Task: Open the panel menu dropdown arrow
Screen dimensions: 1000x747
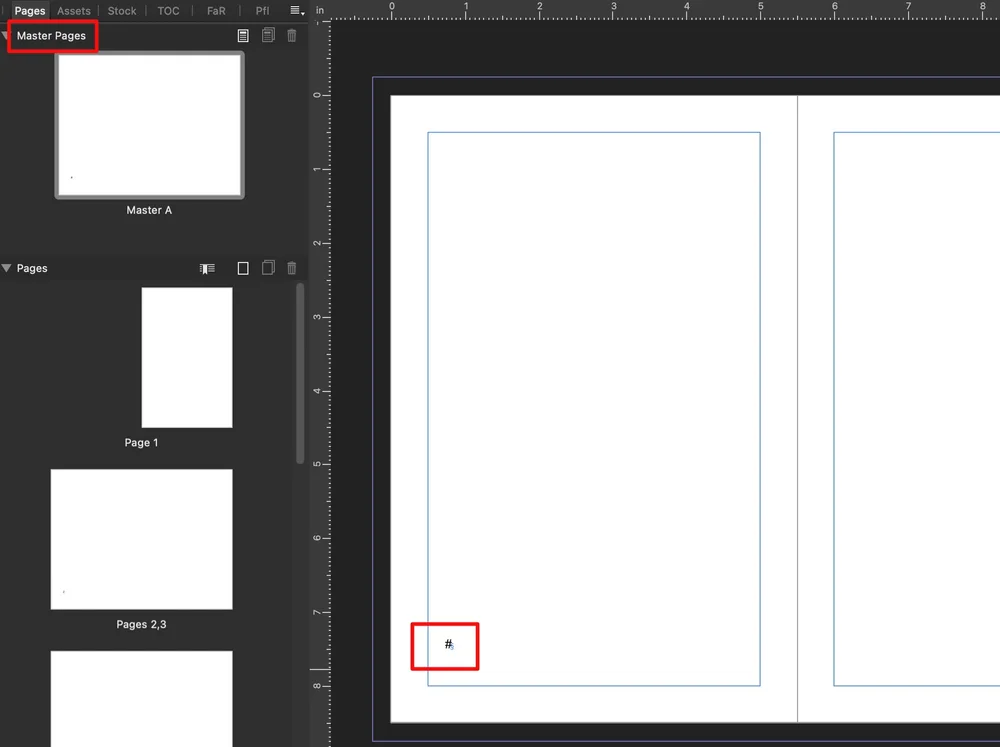Action: point(302,13)
